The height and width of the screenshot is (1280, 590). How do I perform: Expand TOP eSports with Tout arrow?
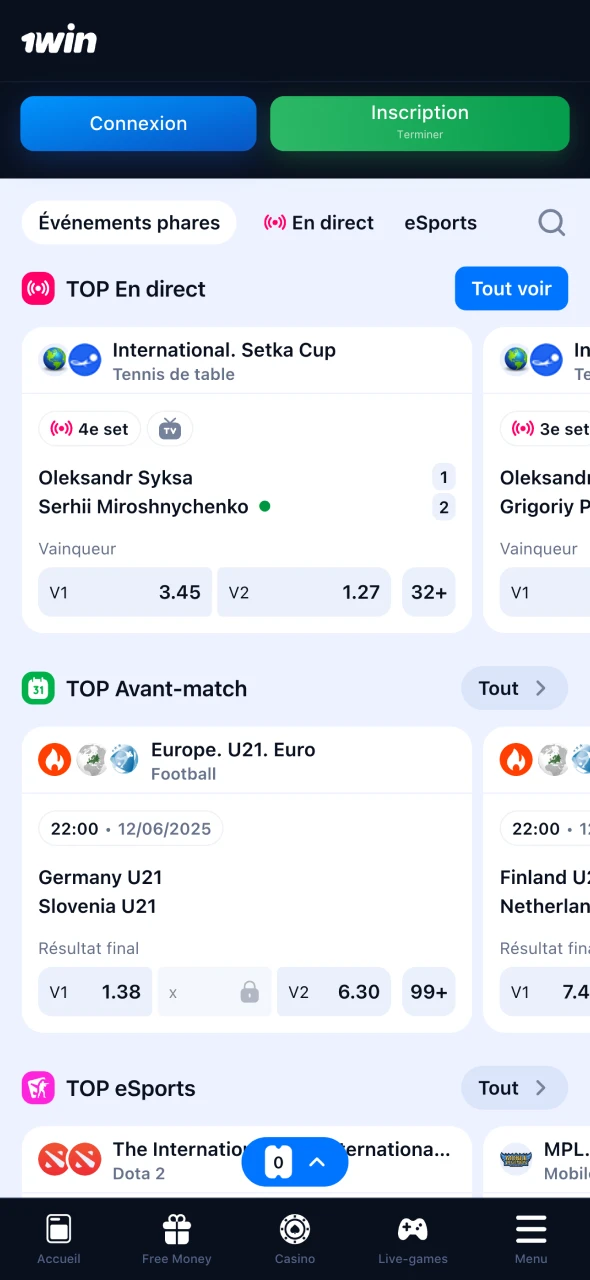514,1088
